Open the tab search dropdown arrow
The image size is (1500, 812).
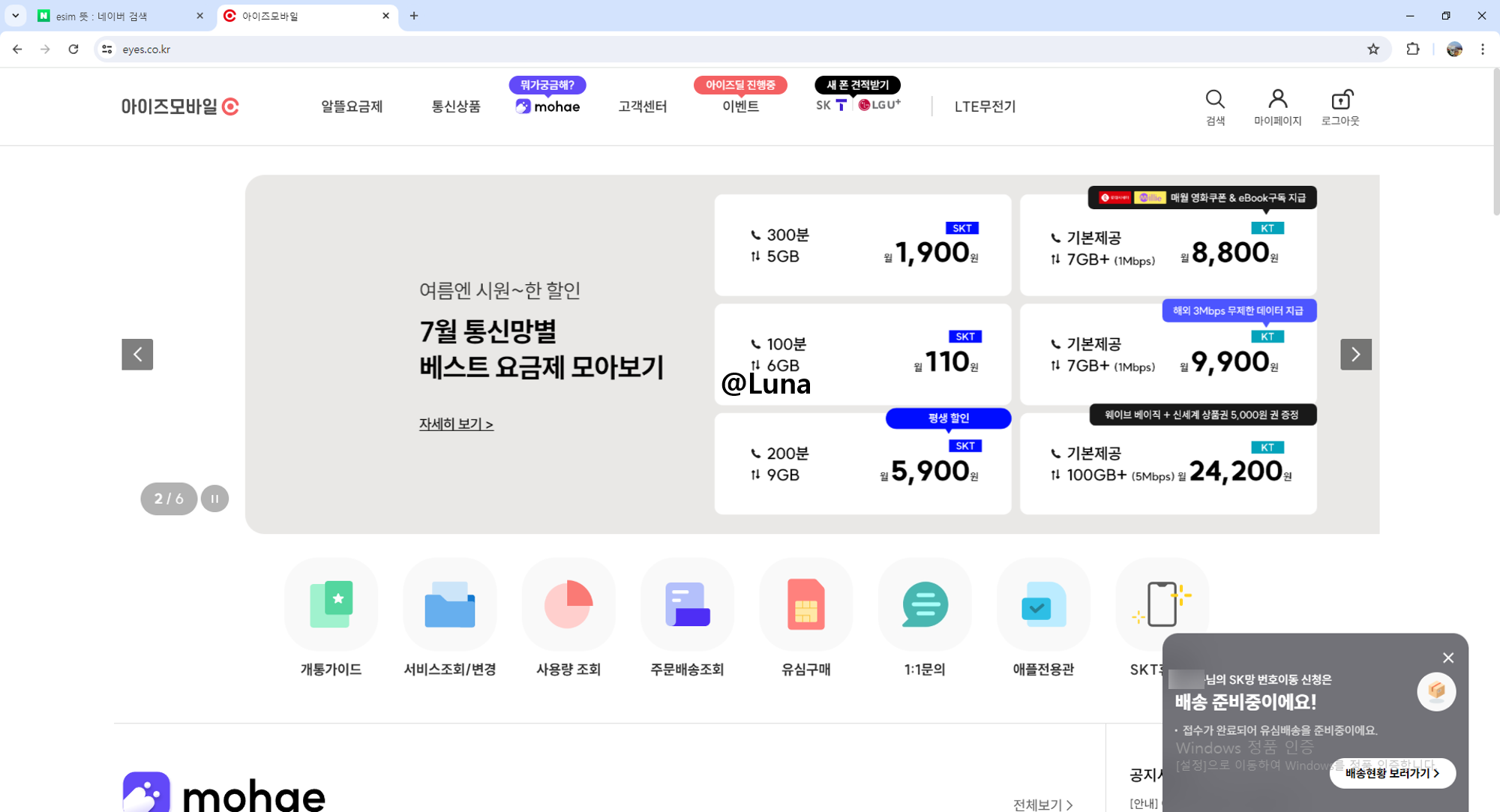tap(15, 16)
